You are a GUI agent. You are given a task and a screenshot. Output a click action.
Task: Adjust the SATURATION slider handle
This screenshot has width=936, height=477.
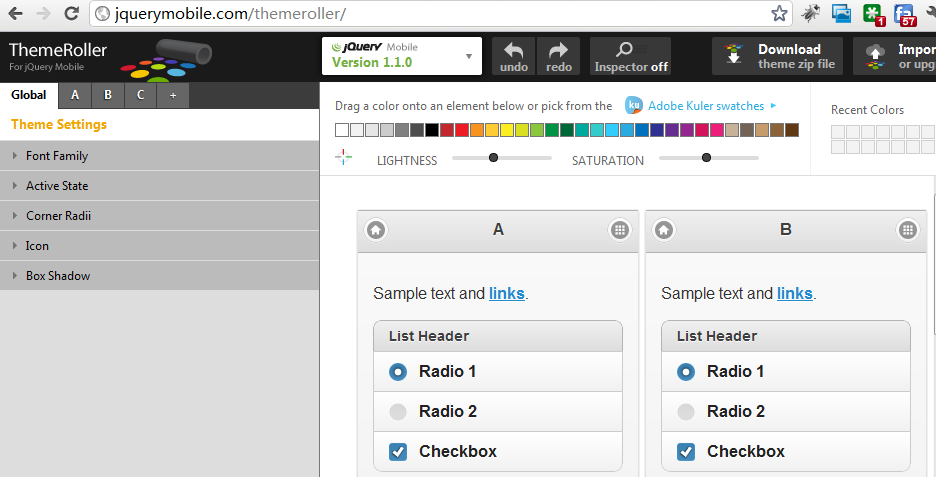pyautogui.click(x=706, y=158)
